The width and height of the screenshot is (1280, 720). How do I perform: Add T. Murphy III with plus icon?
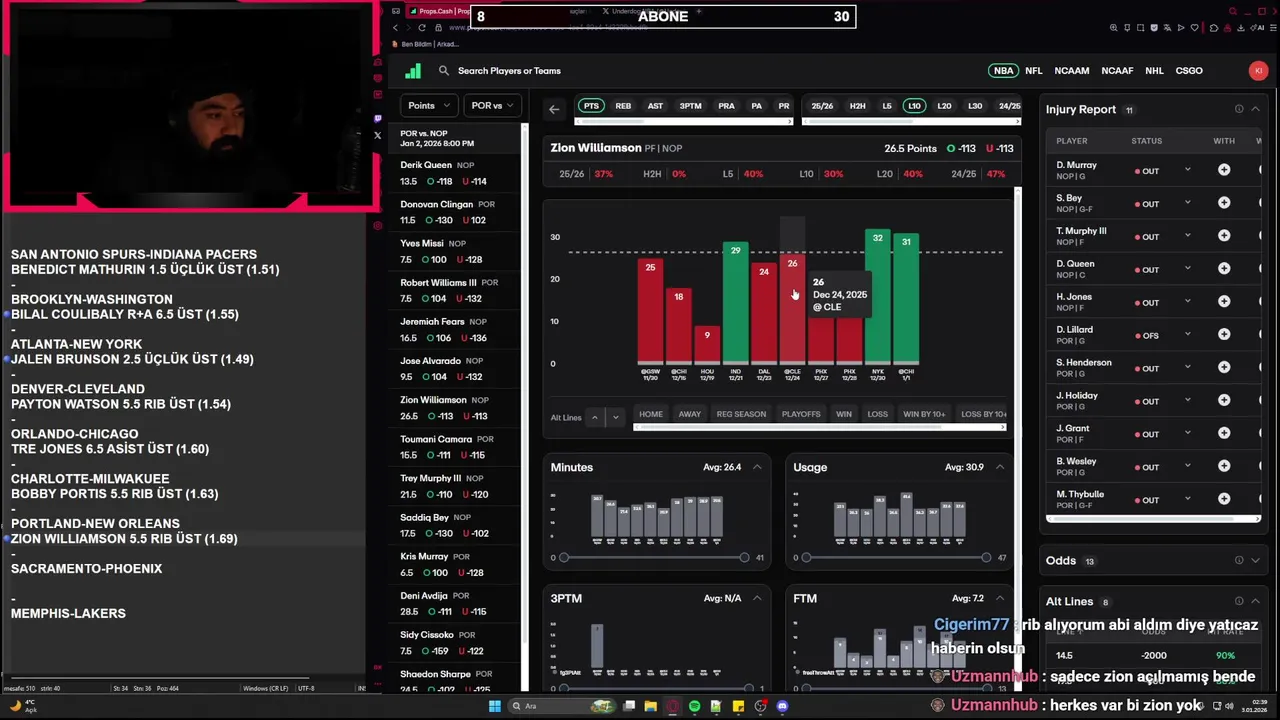[x=1224, y=236]
